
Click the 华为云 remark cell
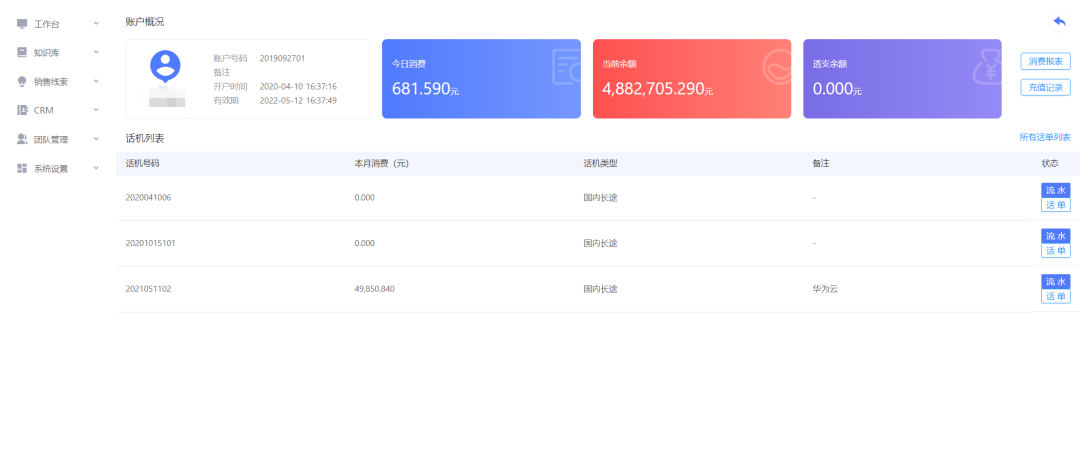click(825, 289)
